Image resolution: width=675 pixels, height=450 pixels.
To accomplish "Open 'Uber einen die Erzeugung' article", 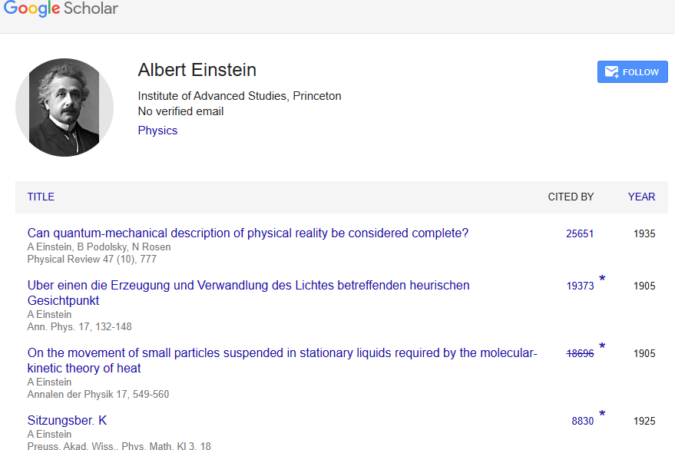I will point(248,293).
